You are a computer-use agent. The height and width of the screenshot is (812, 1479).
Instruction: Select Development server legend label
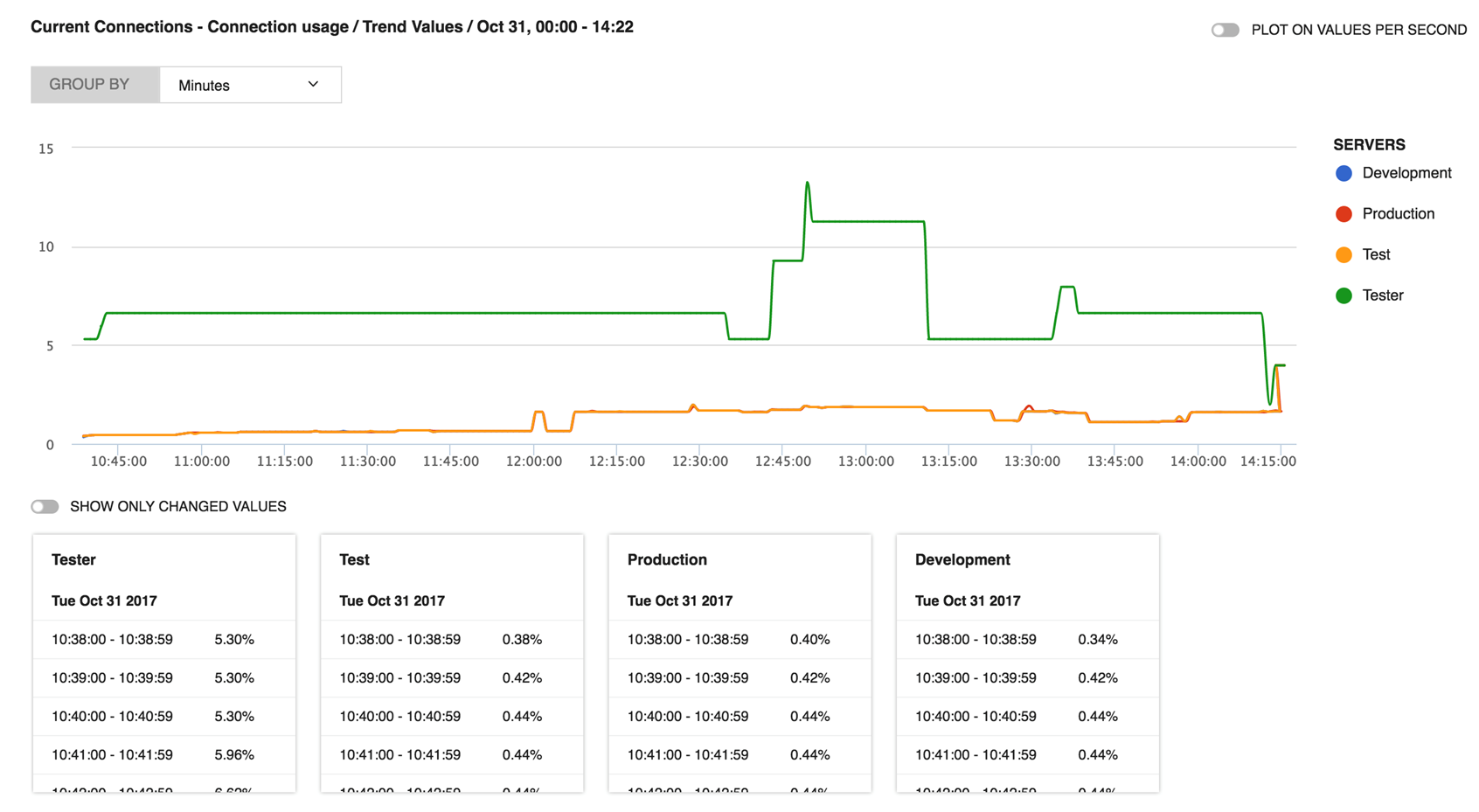[x=1406, y=173]
